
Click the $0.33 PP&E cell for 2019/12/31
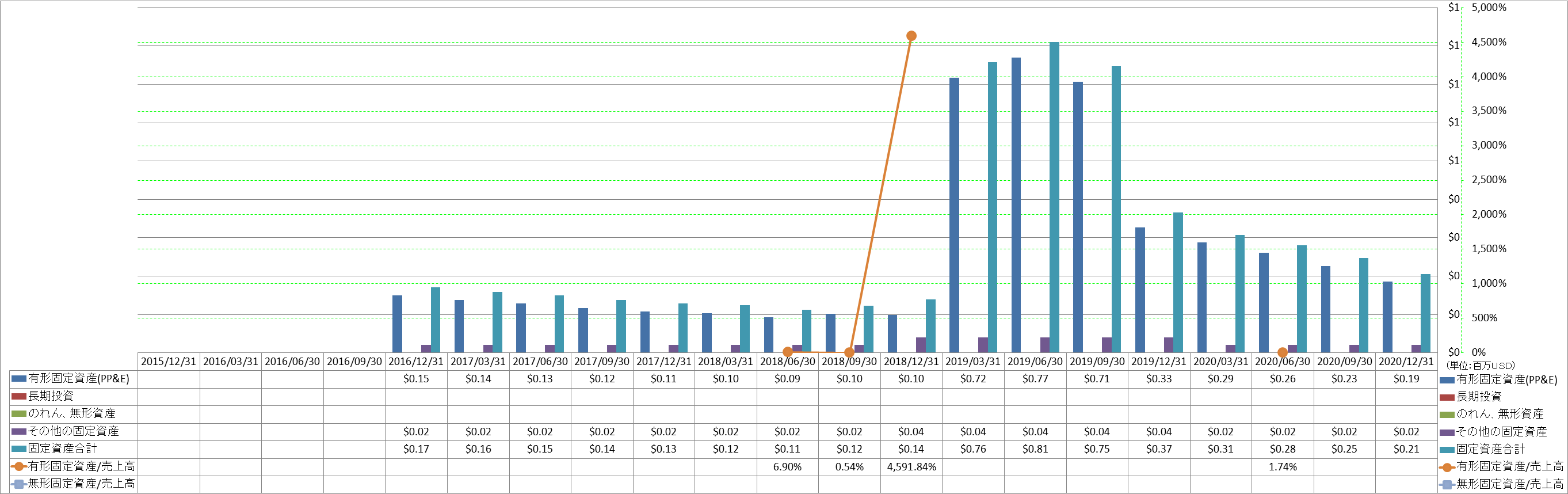pos(1159,379)
